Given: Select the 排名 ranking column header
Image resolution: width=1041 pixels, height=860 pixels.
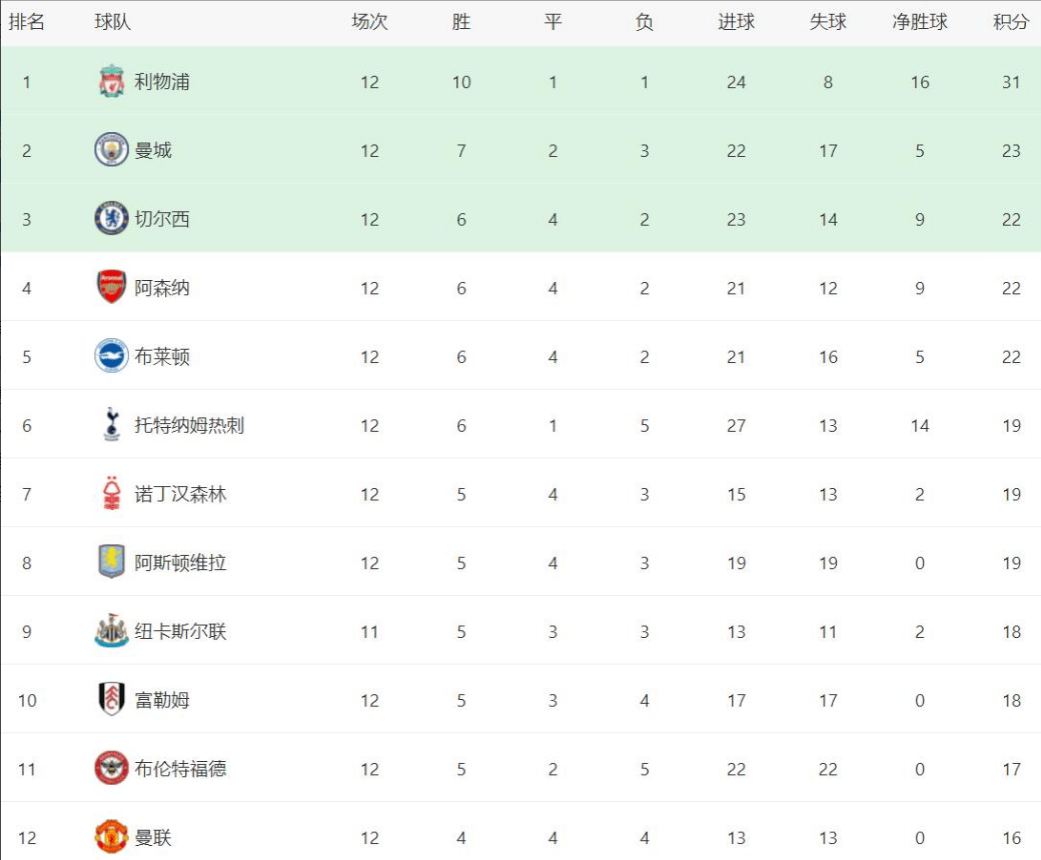Looking at the screenshot, I should [27, 22].
